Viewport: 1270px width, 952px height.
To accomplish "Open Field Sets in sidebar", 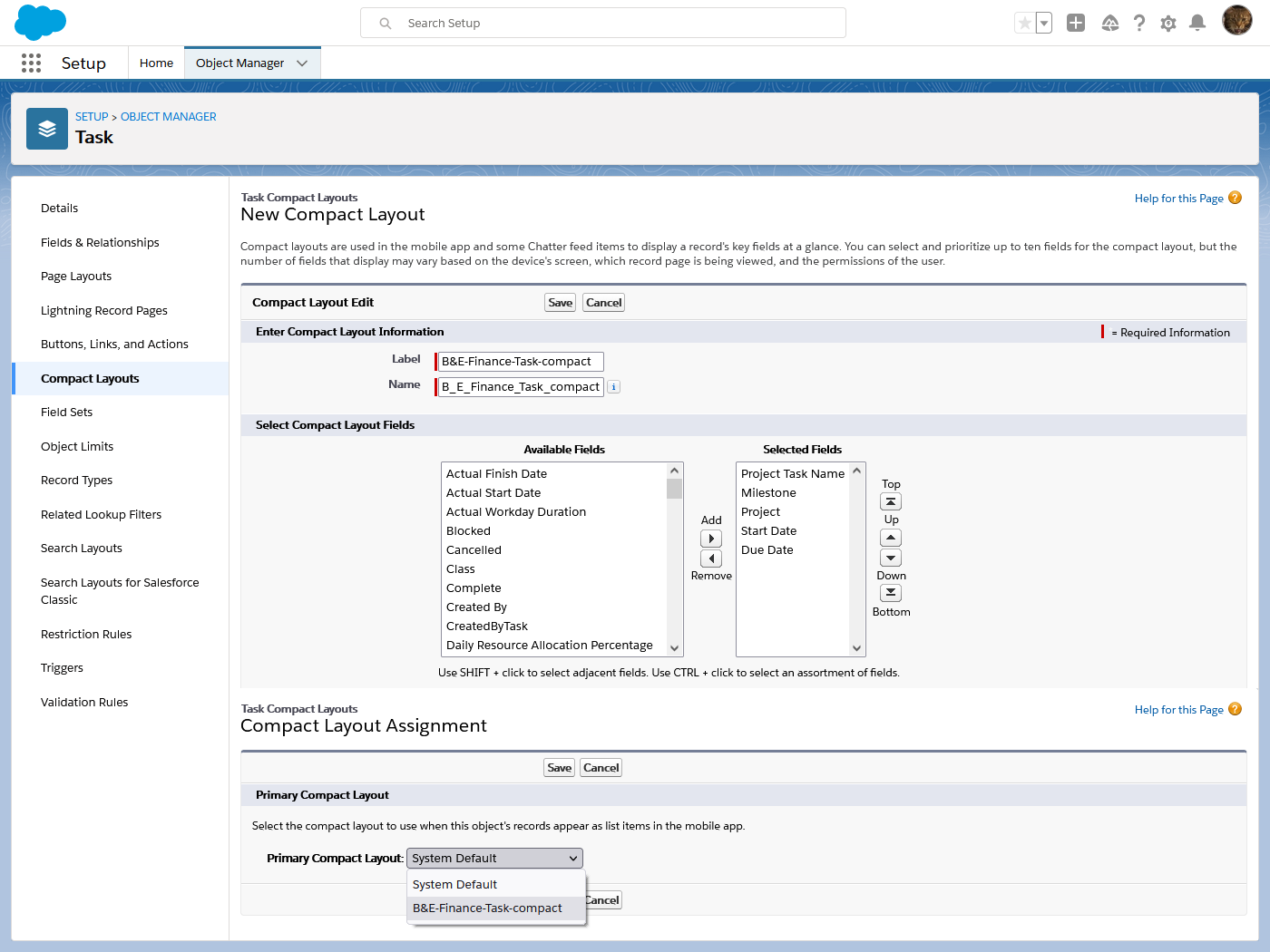I will pyautogui.click(x=67, y=413).
